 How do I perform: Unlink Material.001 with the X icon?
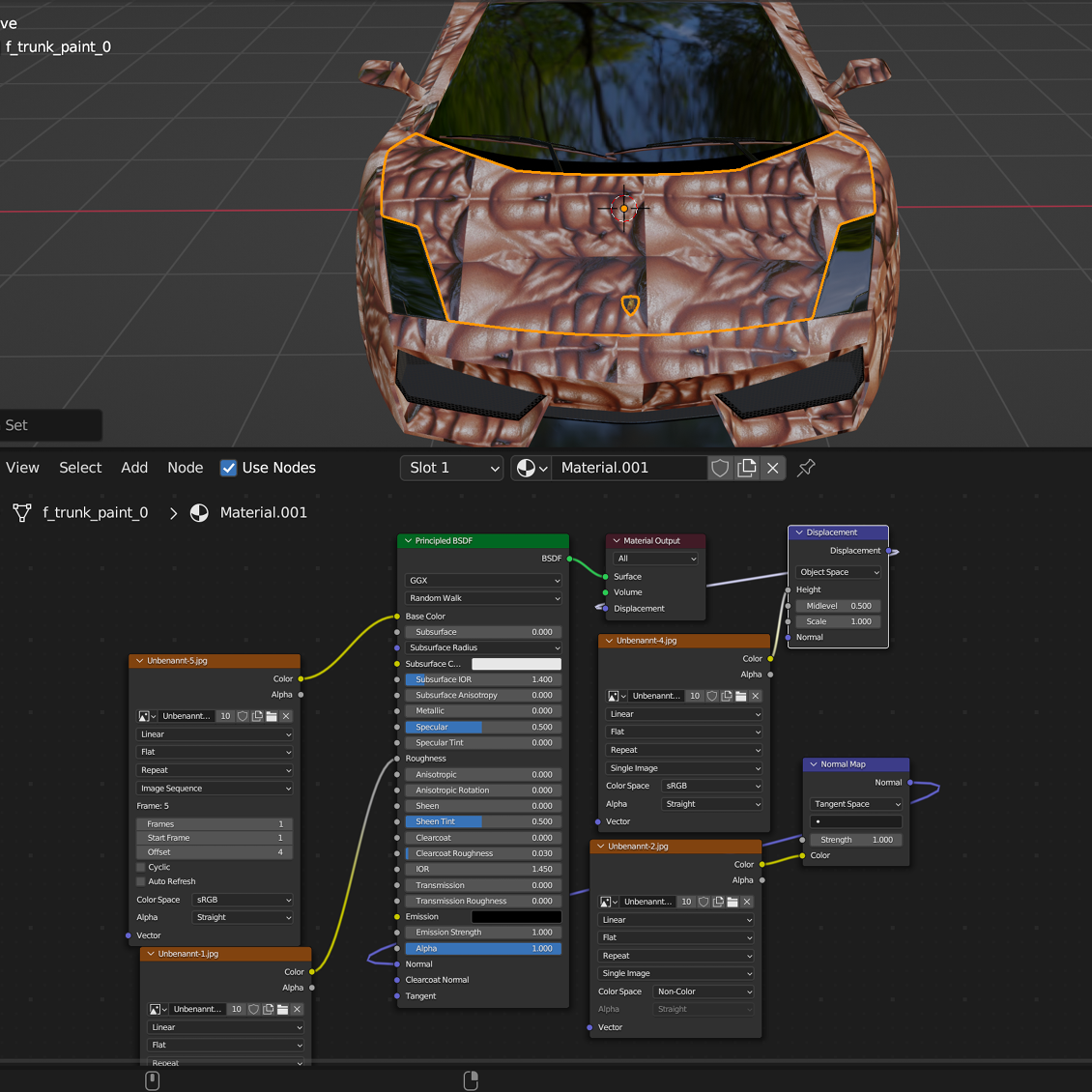tap(773, 468)
